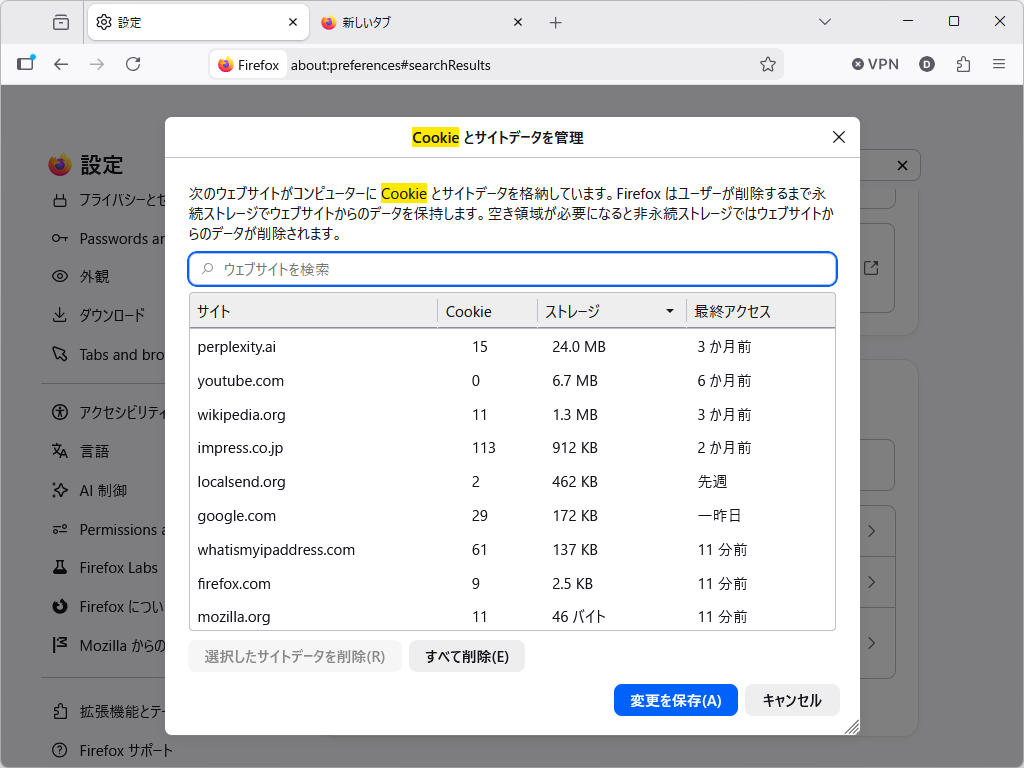Open AI 制御 in settings sidebar
Image resolution: width=1024 pixels, height=768 pixels.
click(x=103, y=490)
